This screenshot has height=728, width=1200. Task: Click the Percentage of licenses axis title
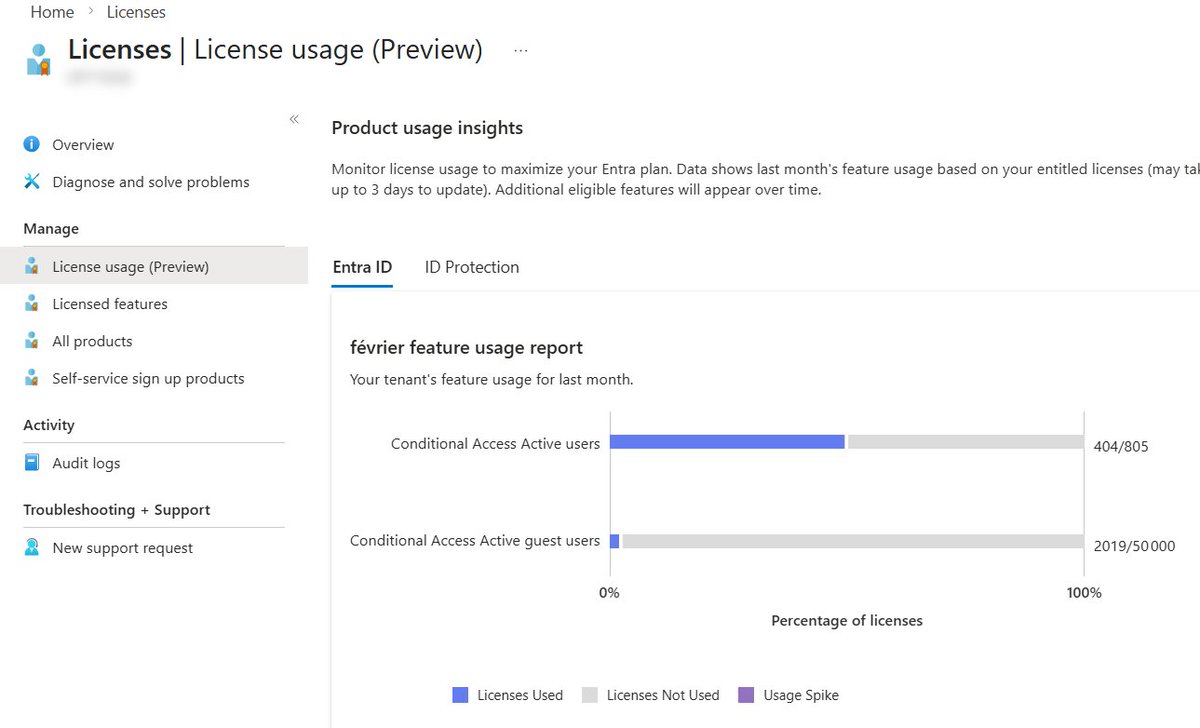click(x=847, y=621)
